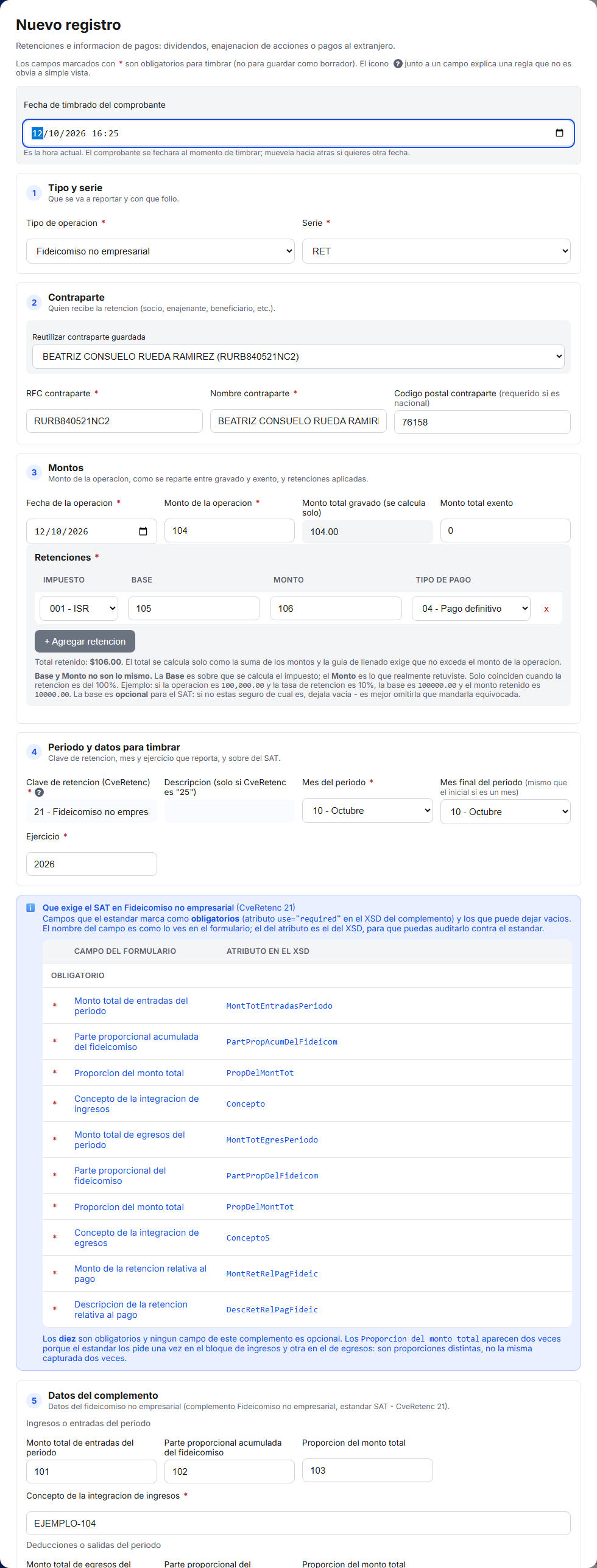Click the 'Total retenido: $106.00' text

[78, 662]
